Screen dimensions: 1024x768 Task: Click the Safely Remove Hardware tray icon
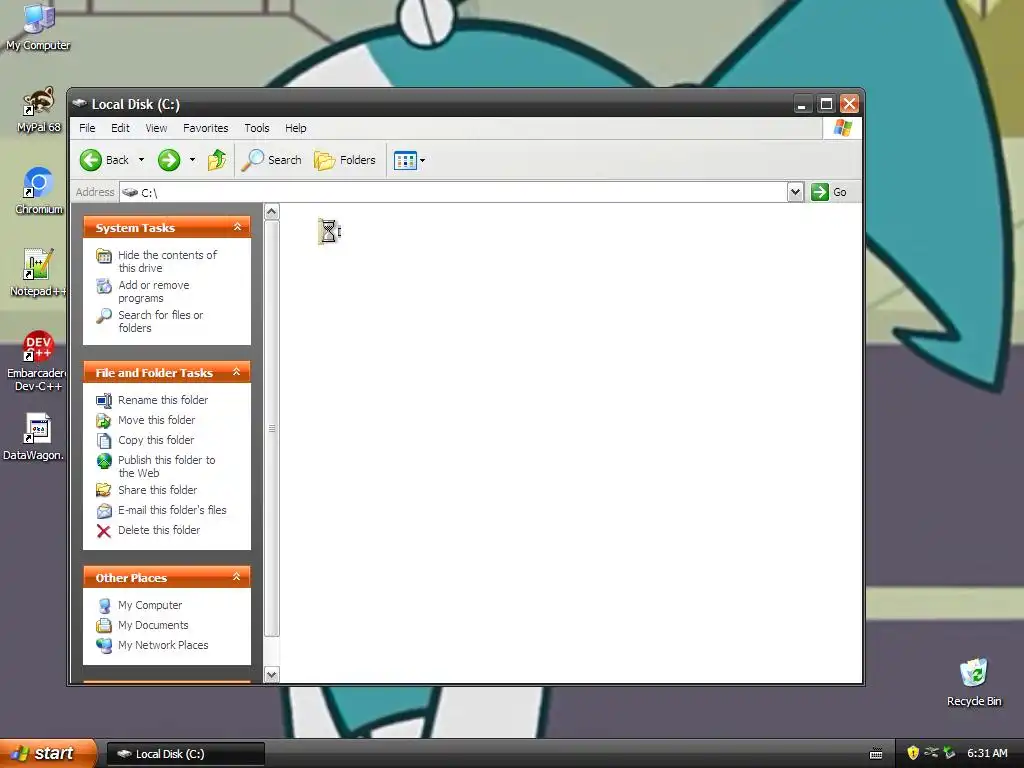click(x=949, y=753)
